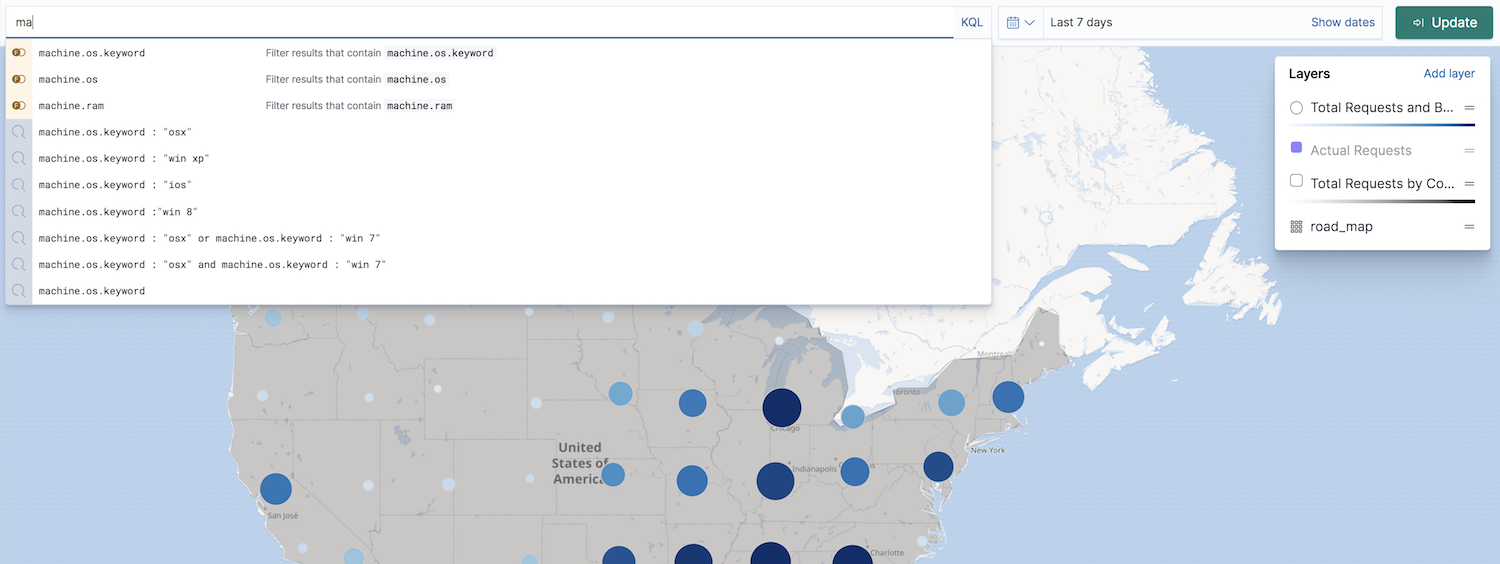Click the calendar icon in date picker

[x=1013, y=23]
